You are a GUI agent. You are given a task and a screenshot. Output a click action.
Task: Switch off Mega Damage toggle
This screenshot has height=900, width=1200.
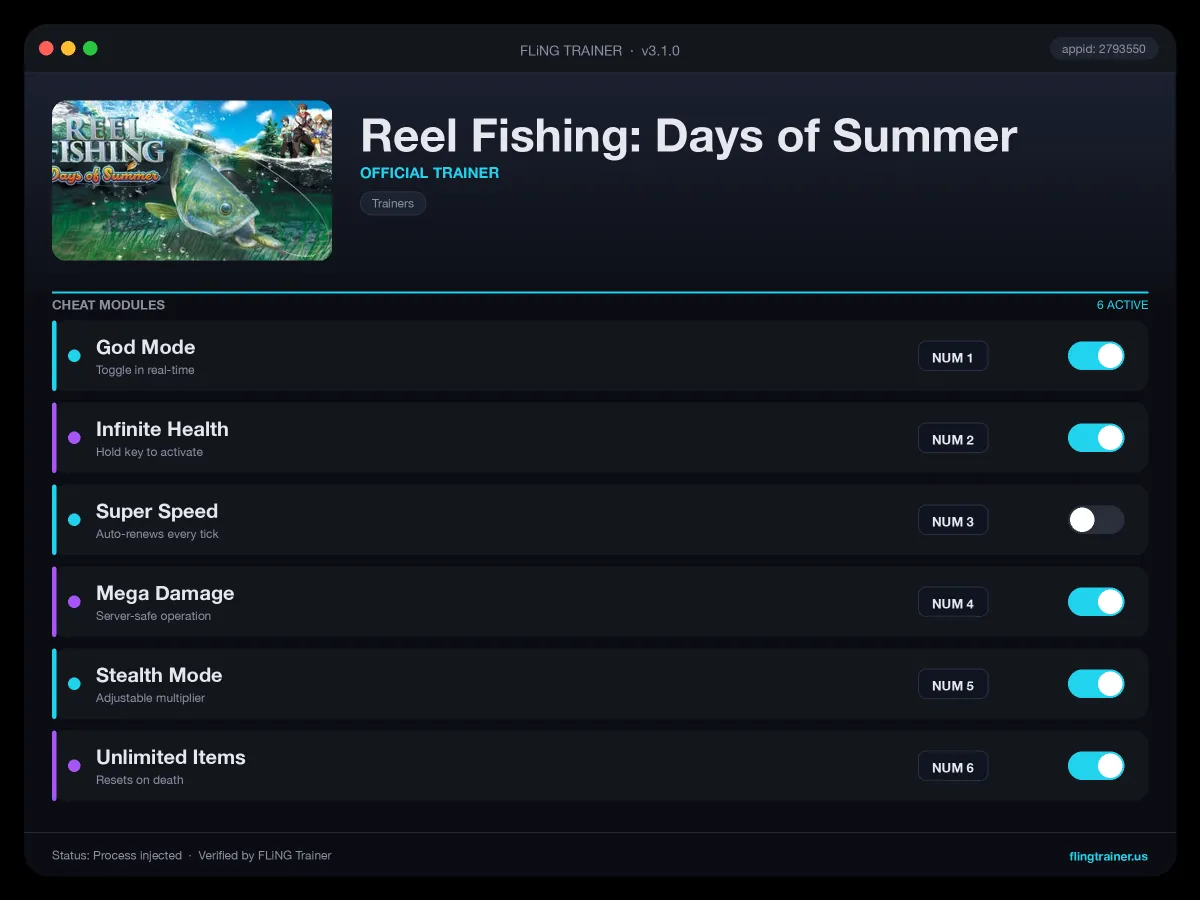coord(1096,602)
